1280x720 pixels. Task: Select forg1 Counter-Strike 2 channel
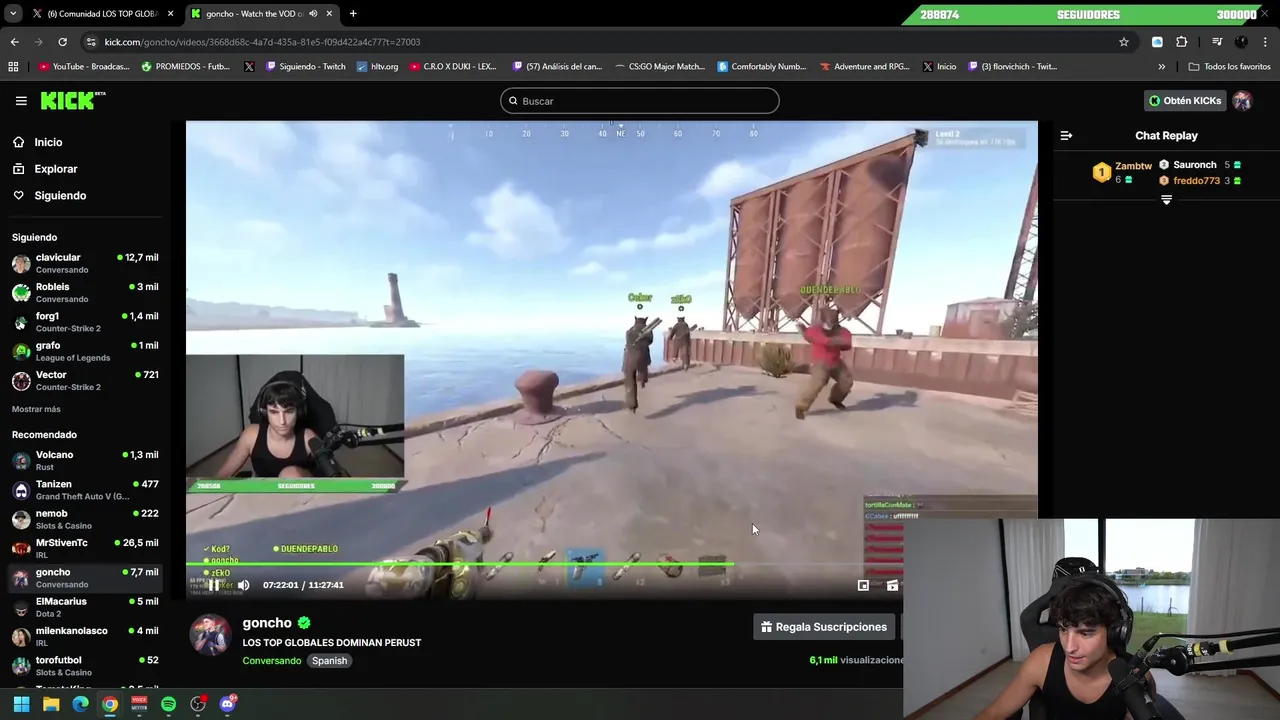click(x=85, y=322)
